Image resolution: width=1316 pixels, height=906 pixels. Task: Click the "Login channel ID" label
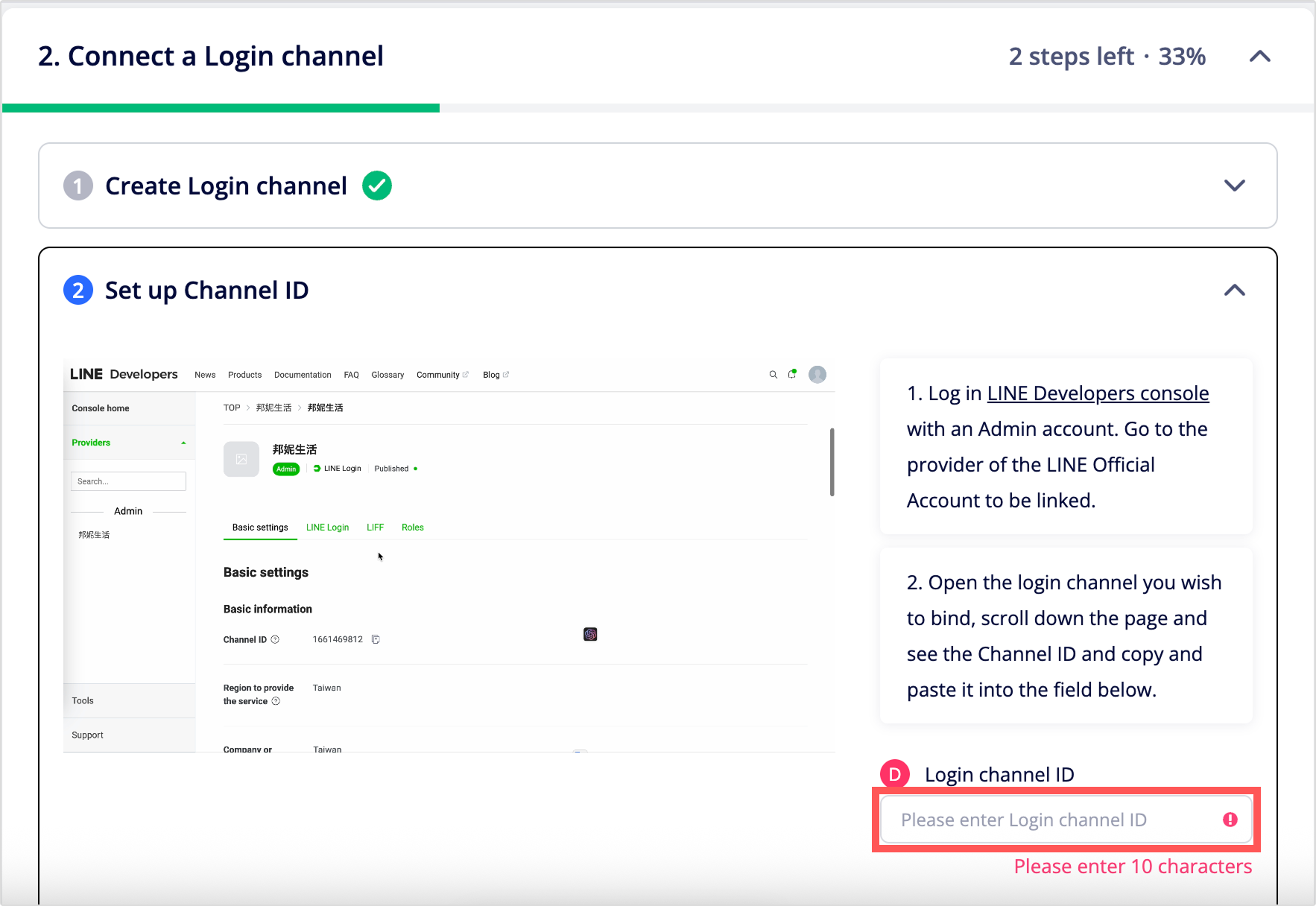999,775
